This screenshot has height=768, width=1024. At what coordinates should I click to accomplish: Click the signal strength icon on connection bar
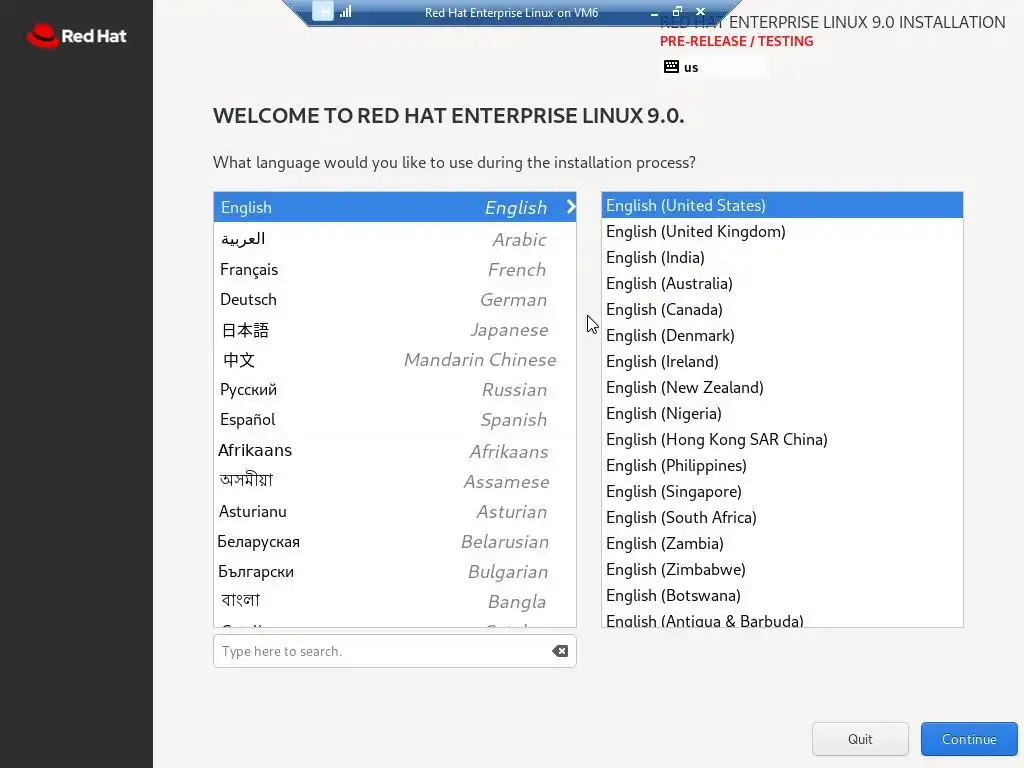(345, 11)
